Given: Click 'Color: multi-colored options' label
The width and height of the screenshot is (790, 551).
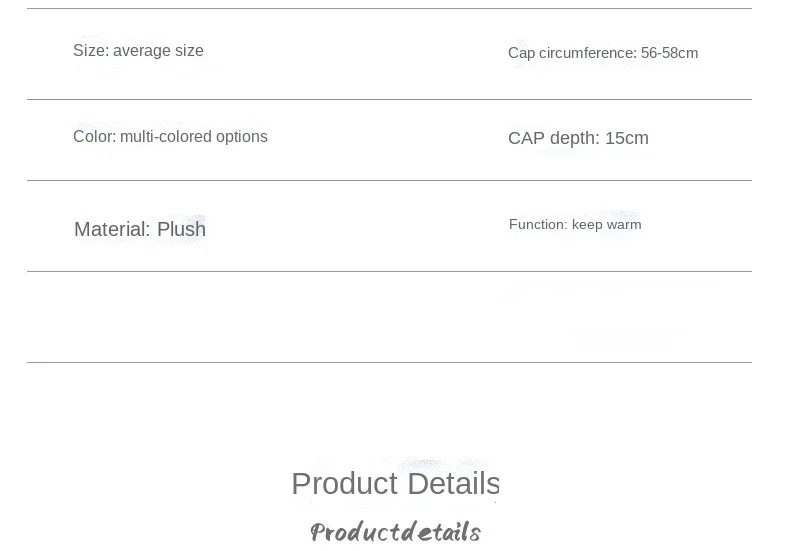Looking at the screenshot, I should pyautogui.click(x=170, y=137).
